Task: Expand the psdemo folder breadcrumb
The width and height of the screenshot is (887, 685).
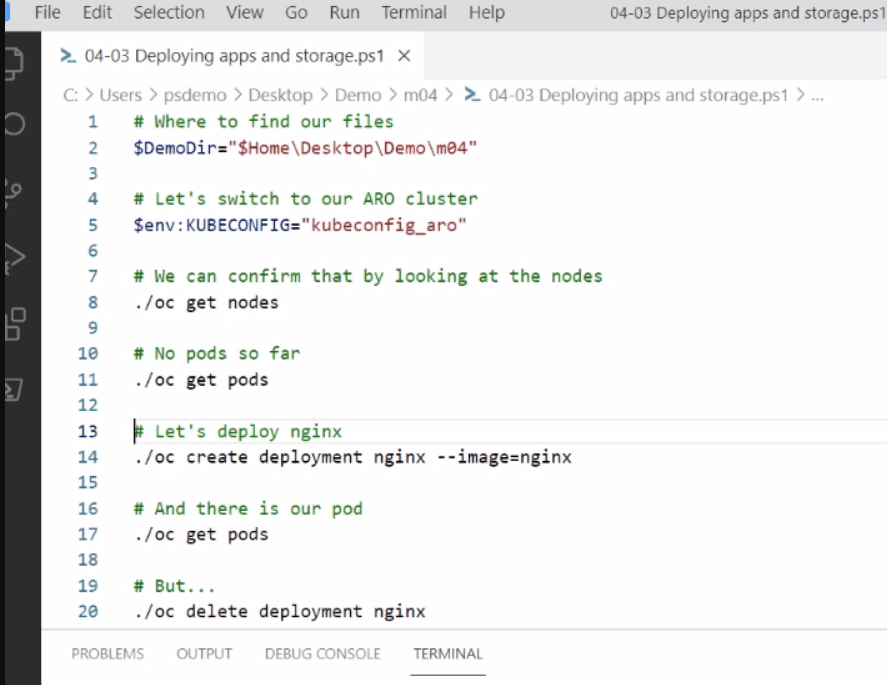Action: click(195, 95)
